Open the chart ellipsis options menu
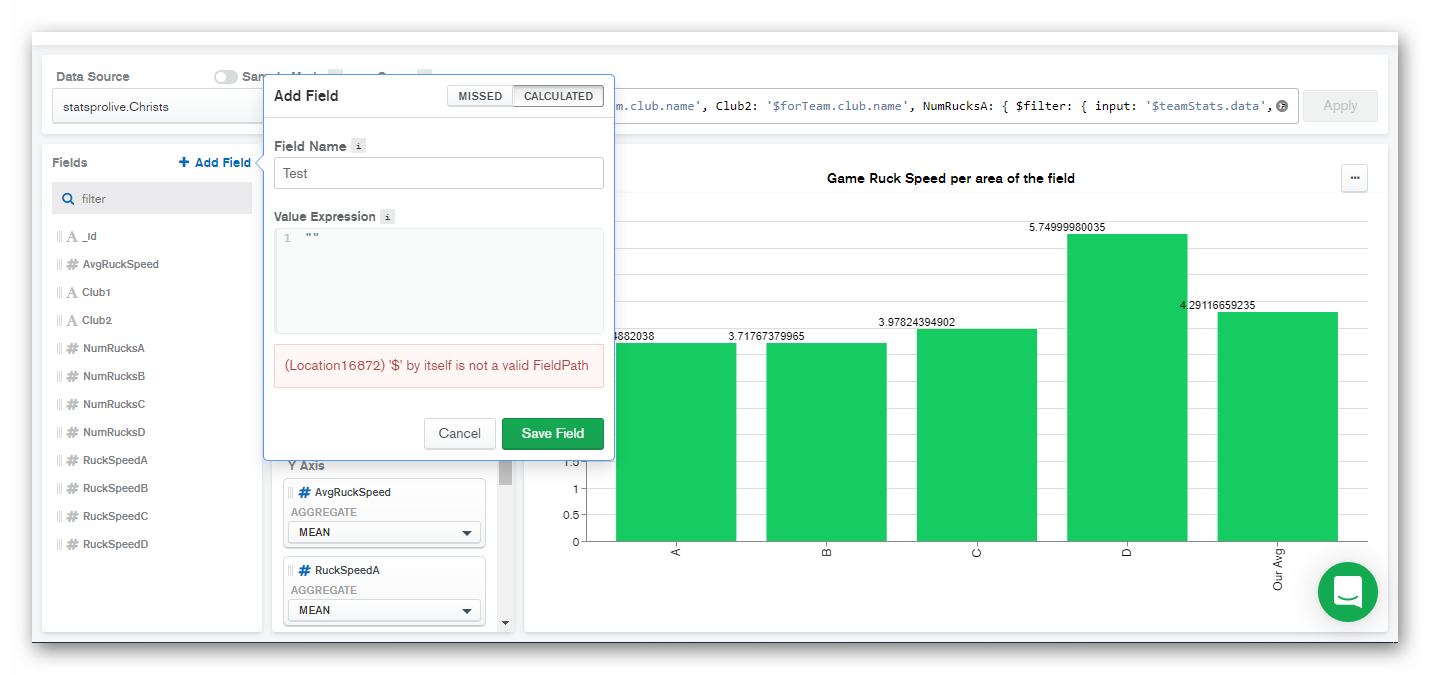The image size is (1430, 675). [1354, 178]
